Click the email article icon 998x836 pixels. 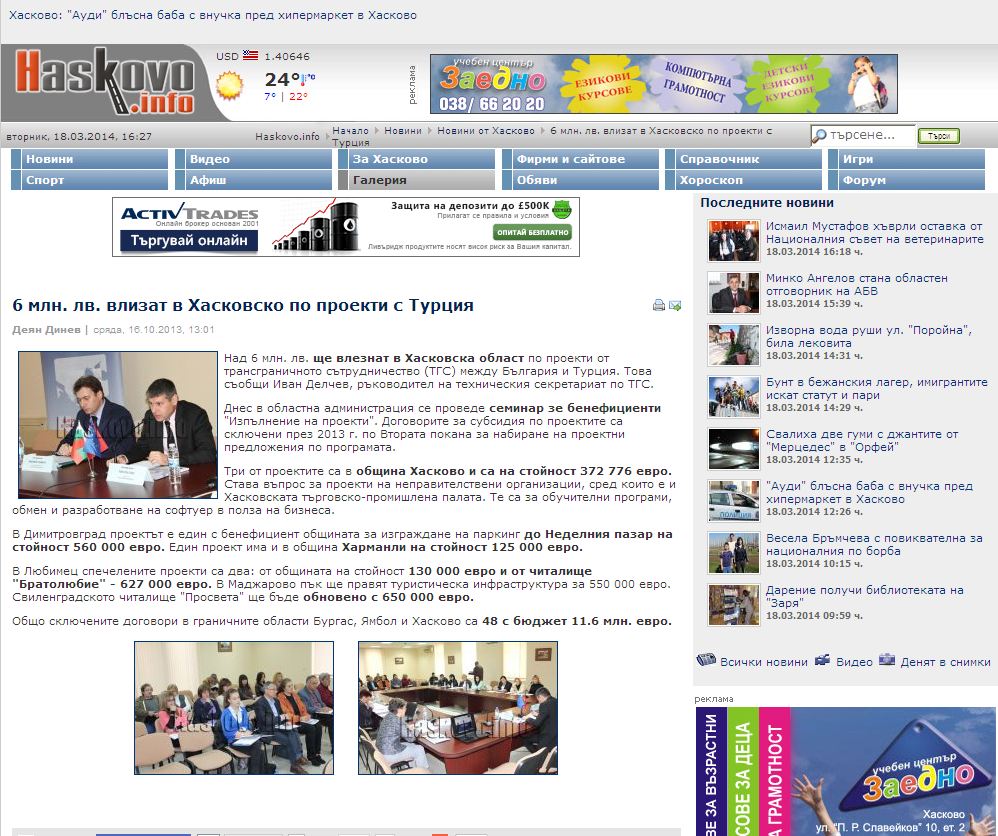point(675,305)
